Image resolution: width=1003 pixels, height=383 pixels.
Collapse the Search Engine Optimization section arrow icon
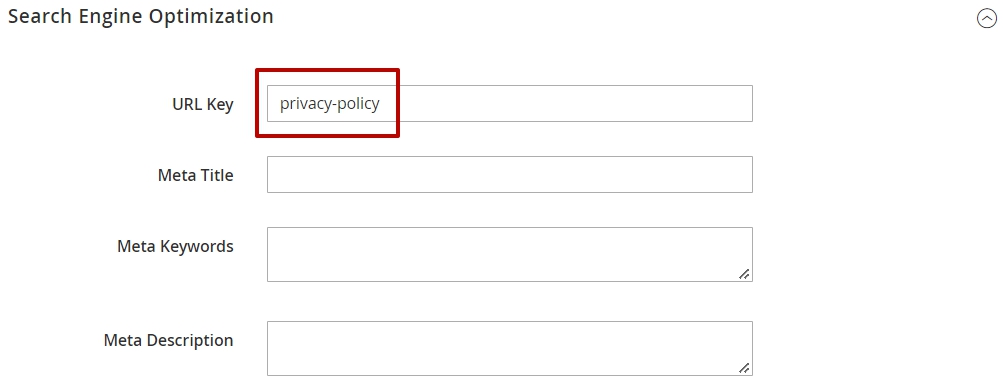pos(986,19)
